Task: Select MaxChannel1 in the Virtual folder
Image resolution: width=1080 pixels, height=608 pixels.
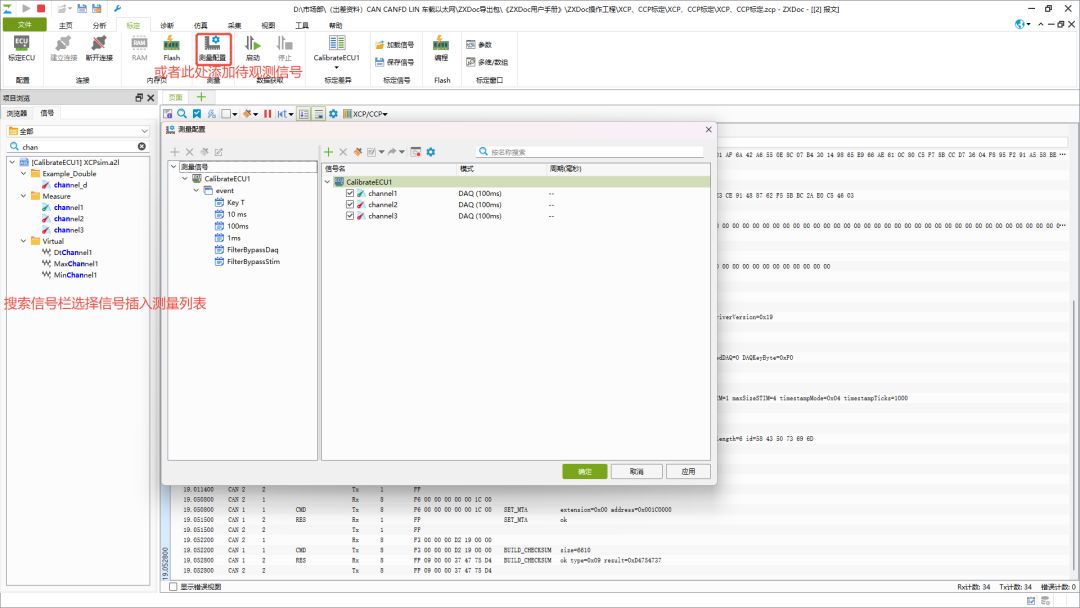Action: tap(76, 264)
